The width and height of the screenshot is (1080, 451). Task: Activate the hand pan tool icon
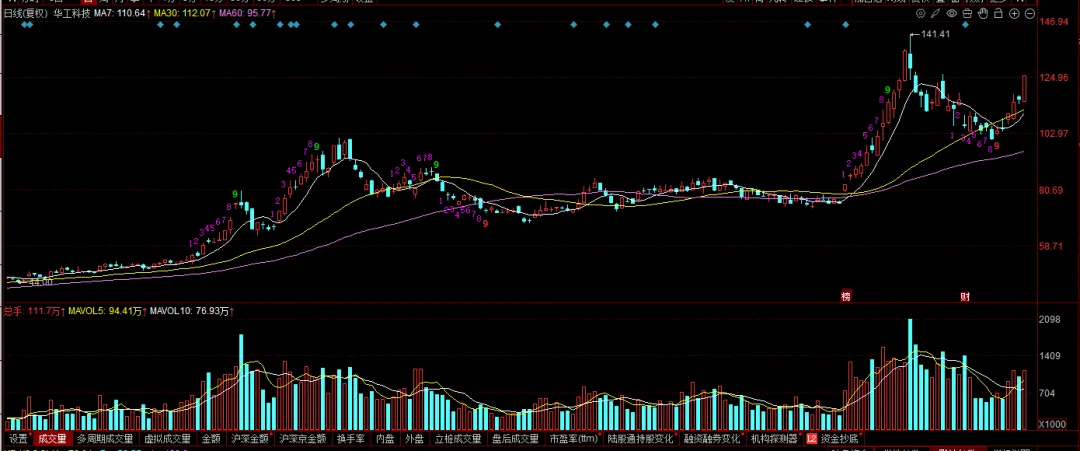983,13
